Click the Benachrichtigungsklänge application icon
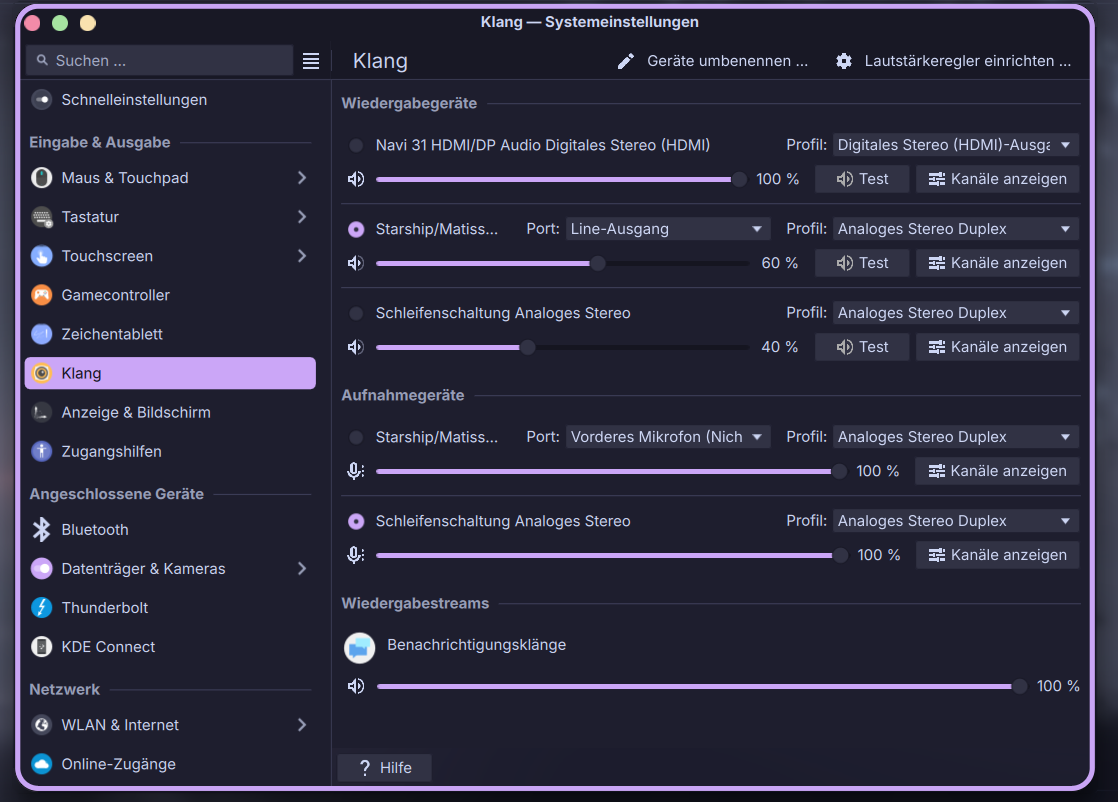The image size is (1118, 802). tap(359, 648)
